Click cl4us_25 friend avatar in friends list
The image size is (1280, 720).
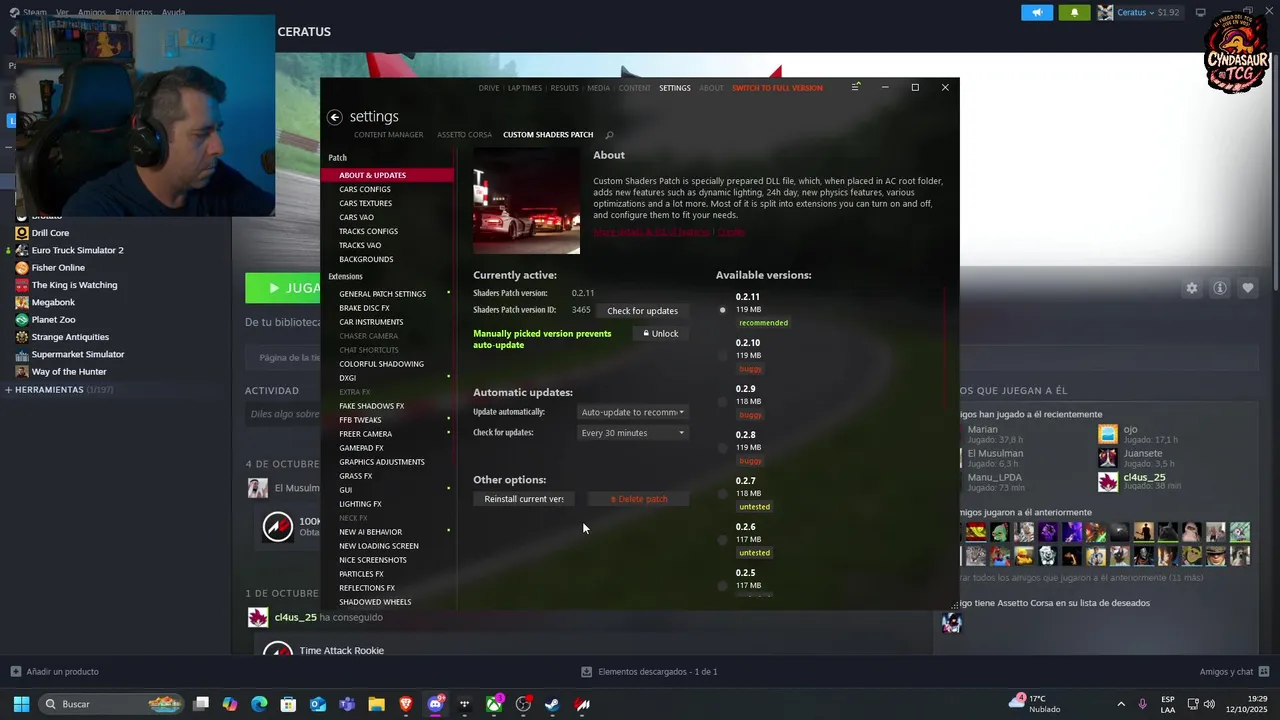tap(1107, 482)
